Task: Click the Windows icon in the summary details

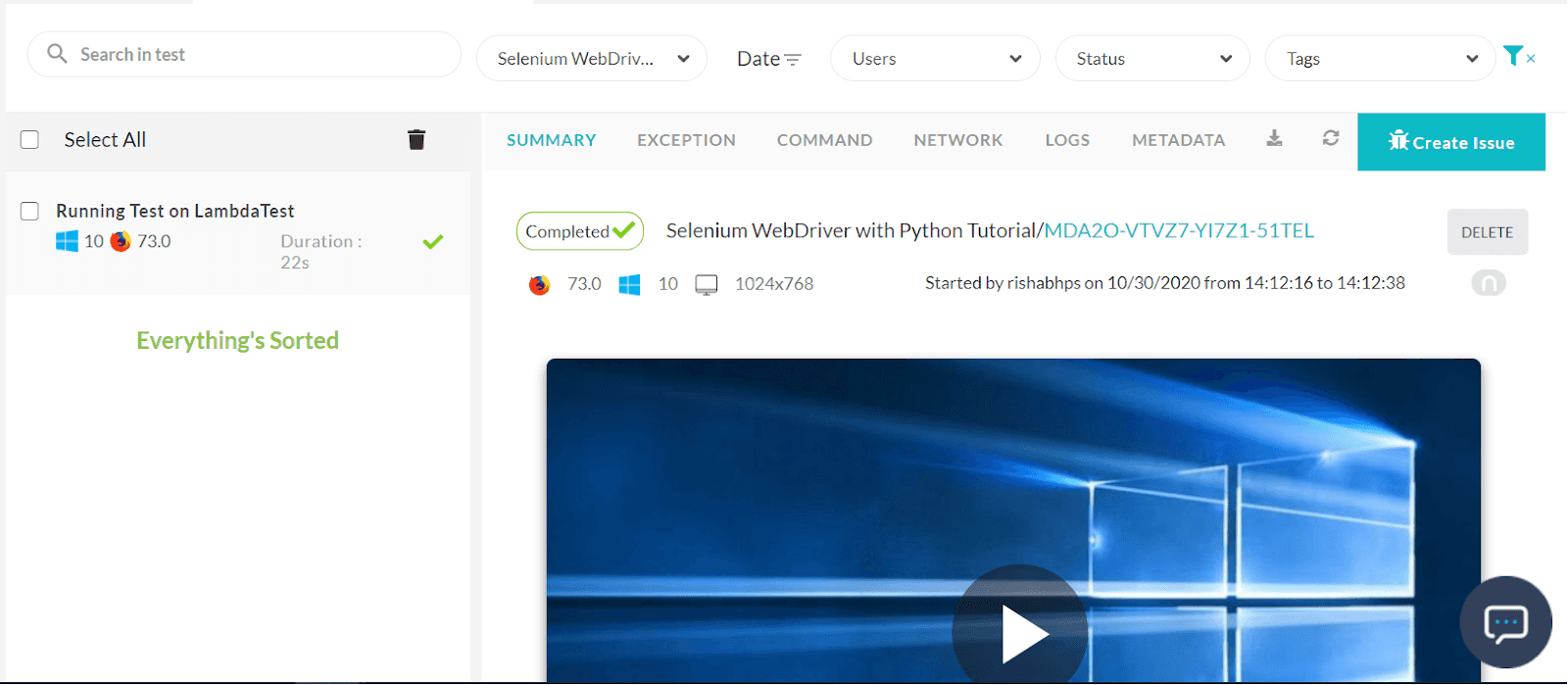Action: 629,284
